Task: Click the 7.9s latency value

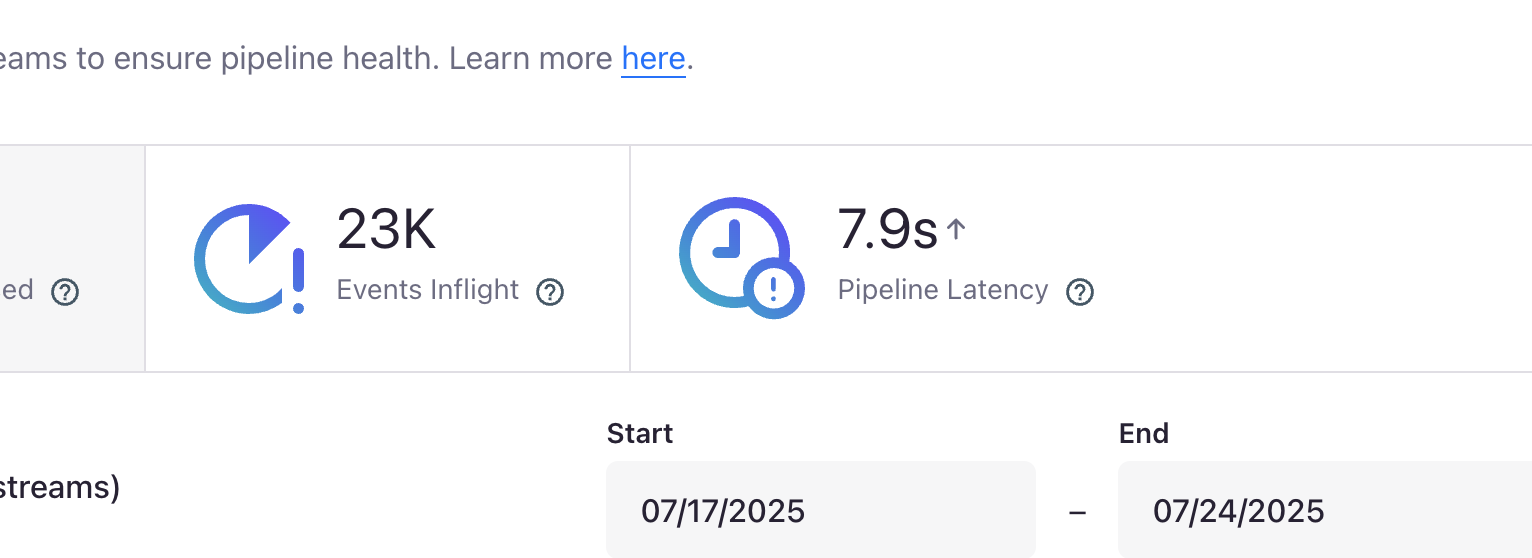Action: point(888,229)
